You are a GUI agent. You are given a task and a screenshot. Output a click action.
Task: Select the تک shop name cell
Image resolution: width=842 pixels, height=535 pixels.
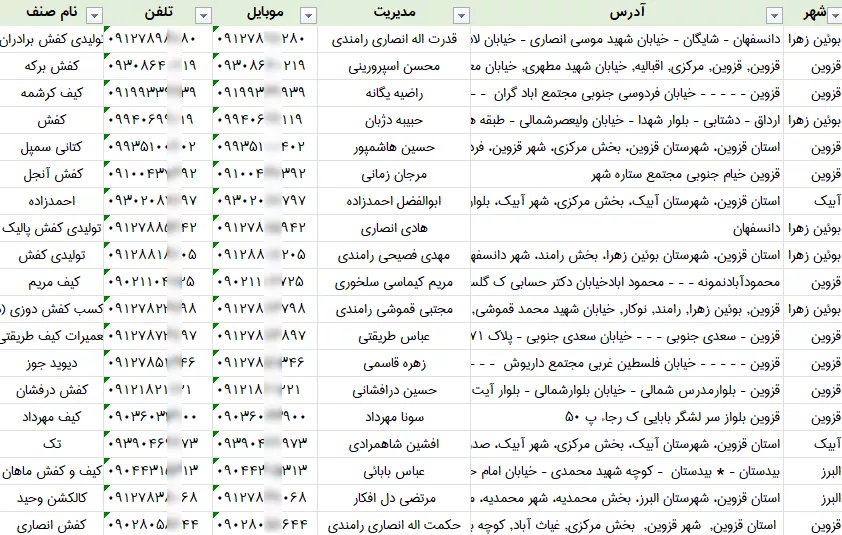(52, 444)
